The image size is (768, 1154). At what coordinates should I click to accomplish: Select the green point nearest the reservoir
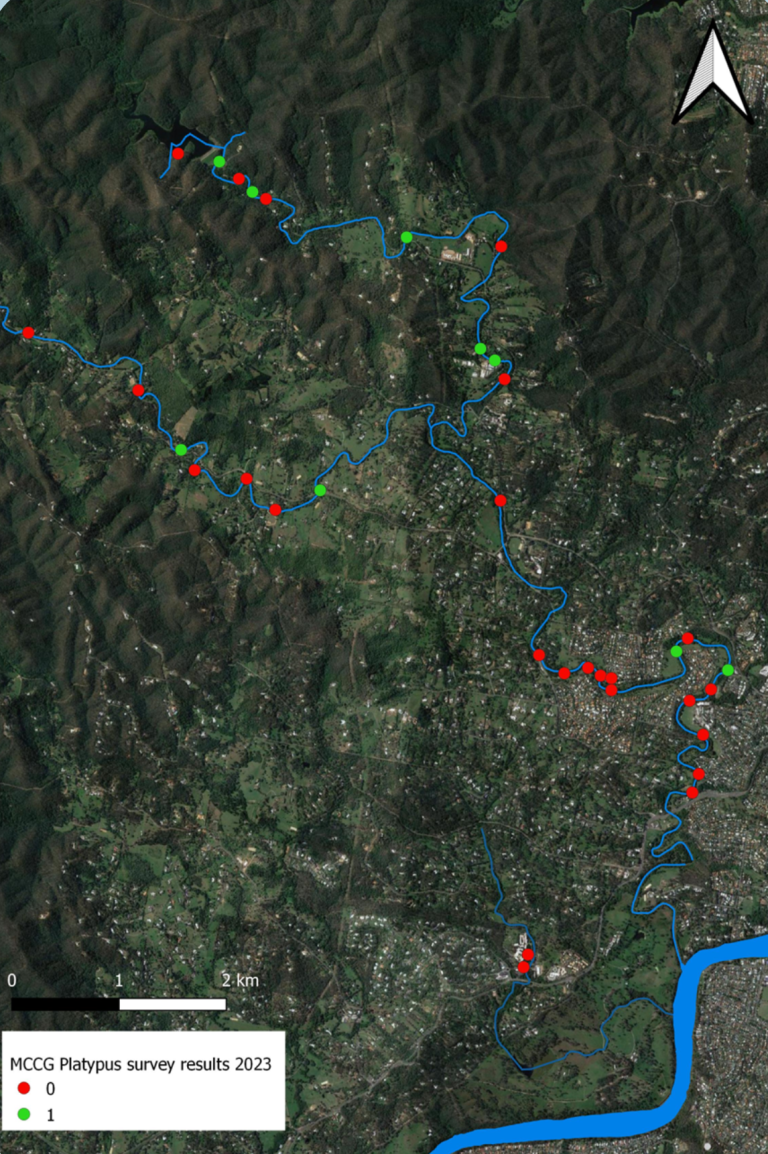[x=218, y=162]
